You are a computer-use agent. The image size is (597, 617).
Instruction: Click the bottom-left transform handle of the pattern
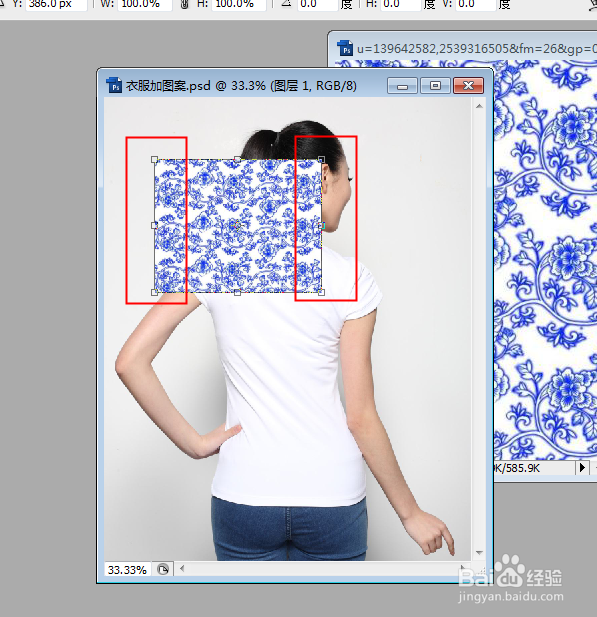point(154,292)
